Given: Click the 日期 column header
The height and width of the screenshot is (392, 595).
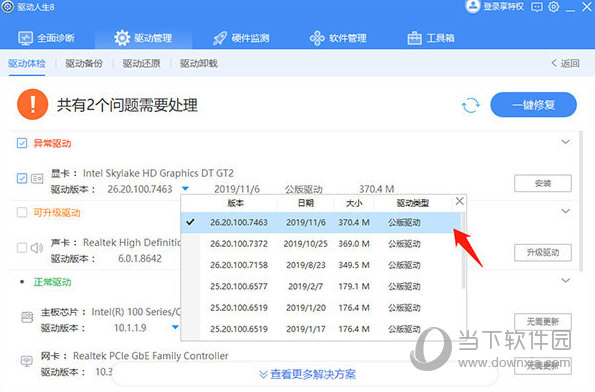Looking at the screenshot, I should (306, 203).
